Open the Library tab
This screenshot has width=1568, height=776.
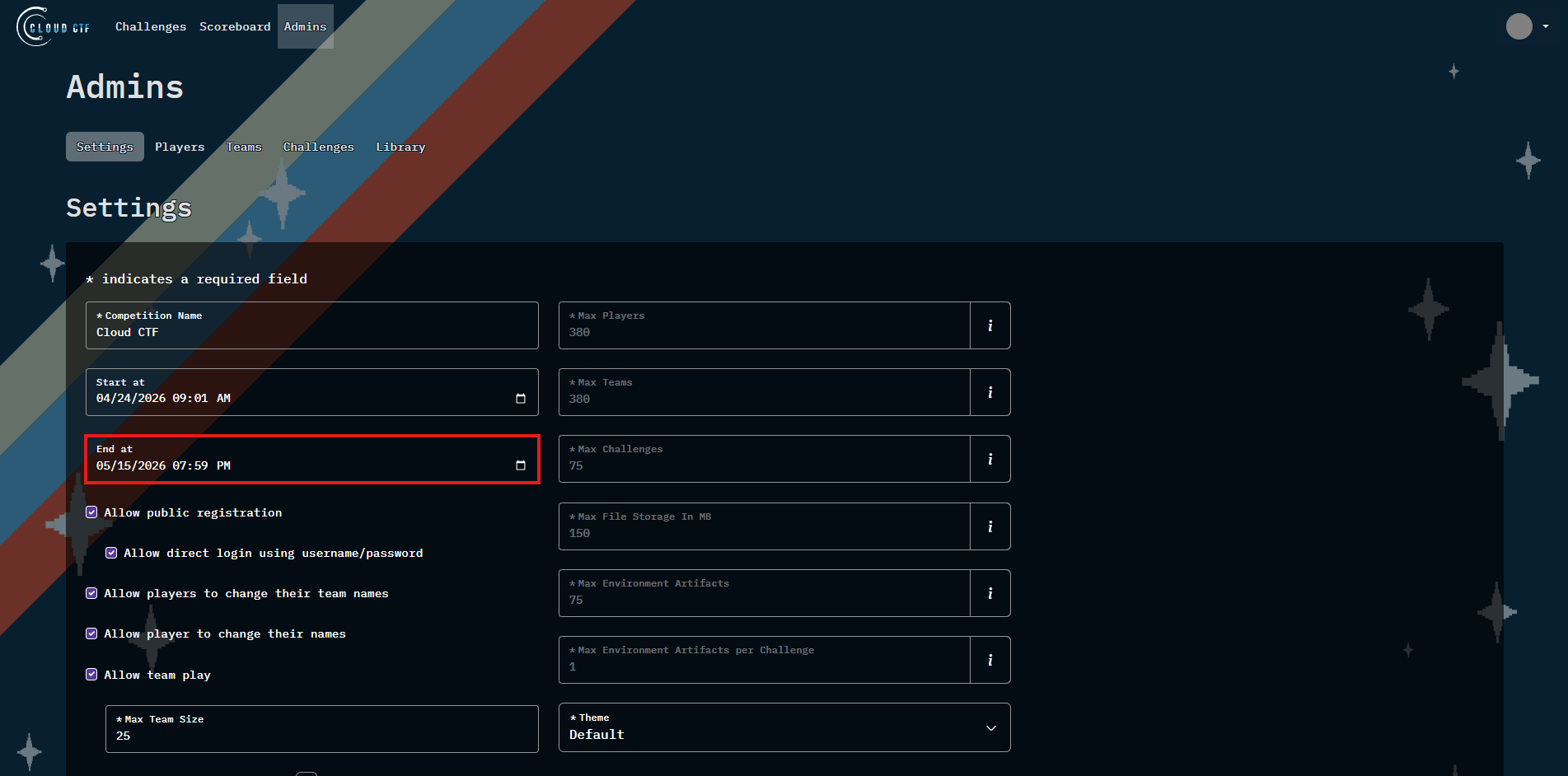click(x=400, y=147)
